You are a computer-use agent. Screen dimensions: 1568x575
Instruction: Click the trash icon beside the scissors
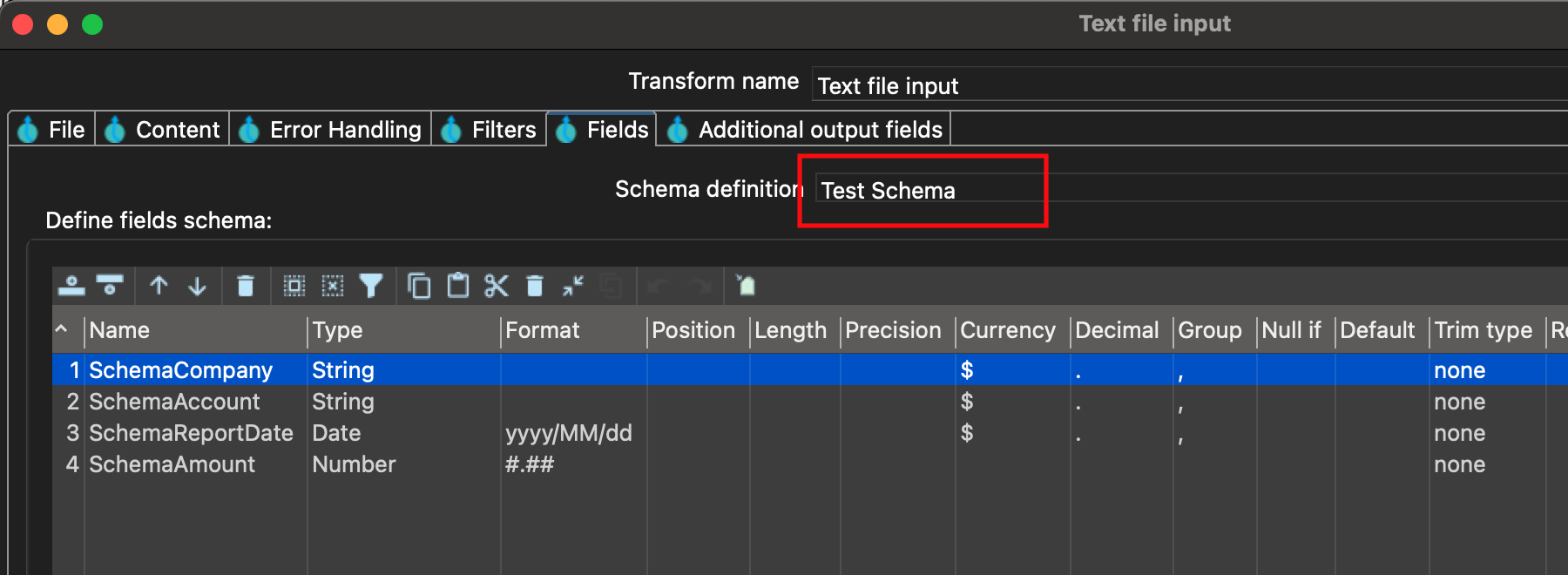535,286
